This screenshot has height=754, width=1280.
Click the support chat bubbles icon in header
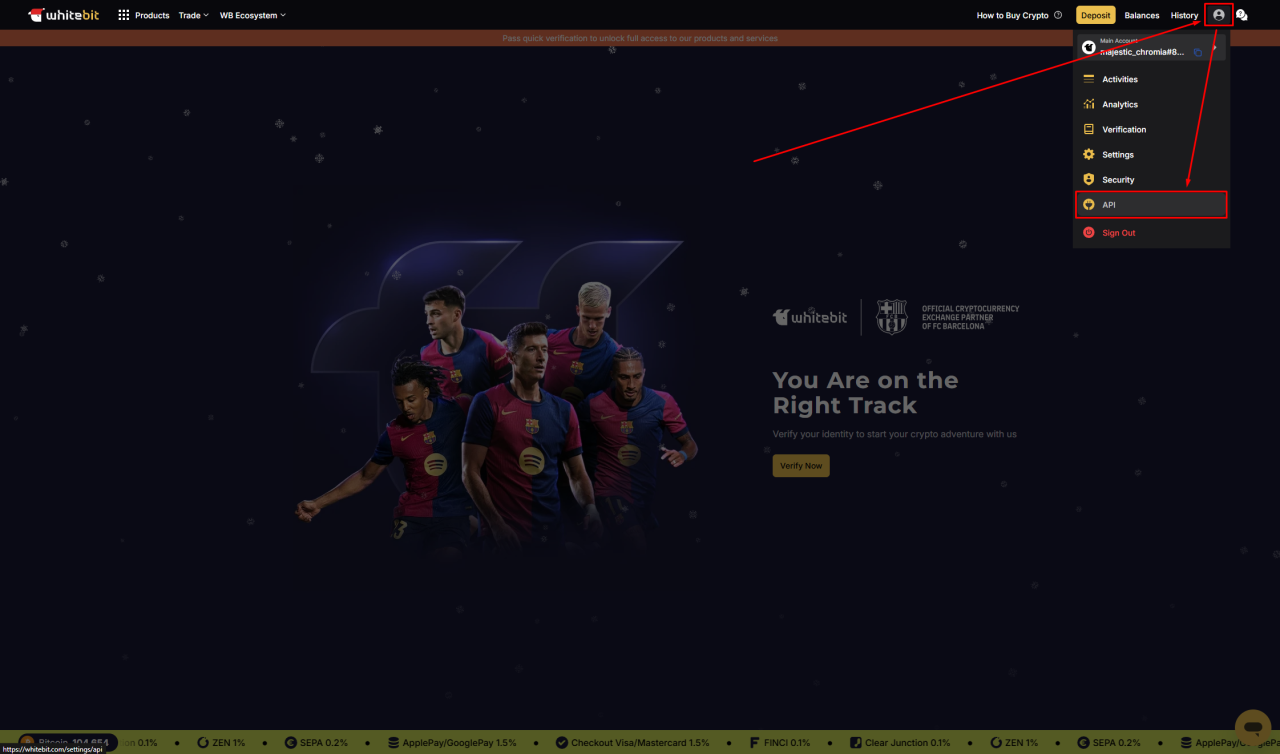(x=1242, y=15)
